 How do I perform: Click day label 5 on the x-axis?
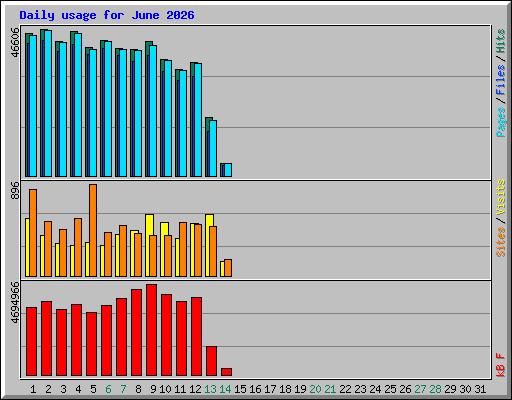click(x=93, y=389)
